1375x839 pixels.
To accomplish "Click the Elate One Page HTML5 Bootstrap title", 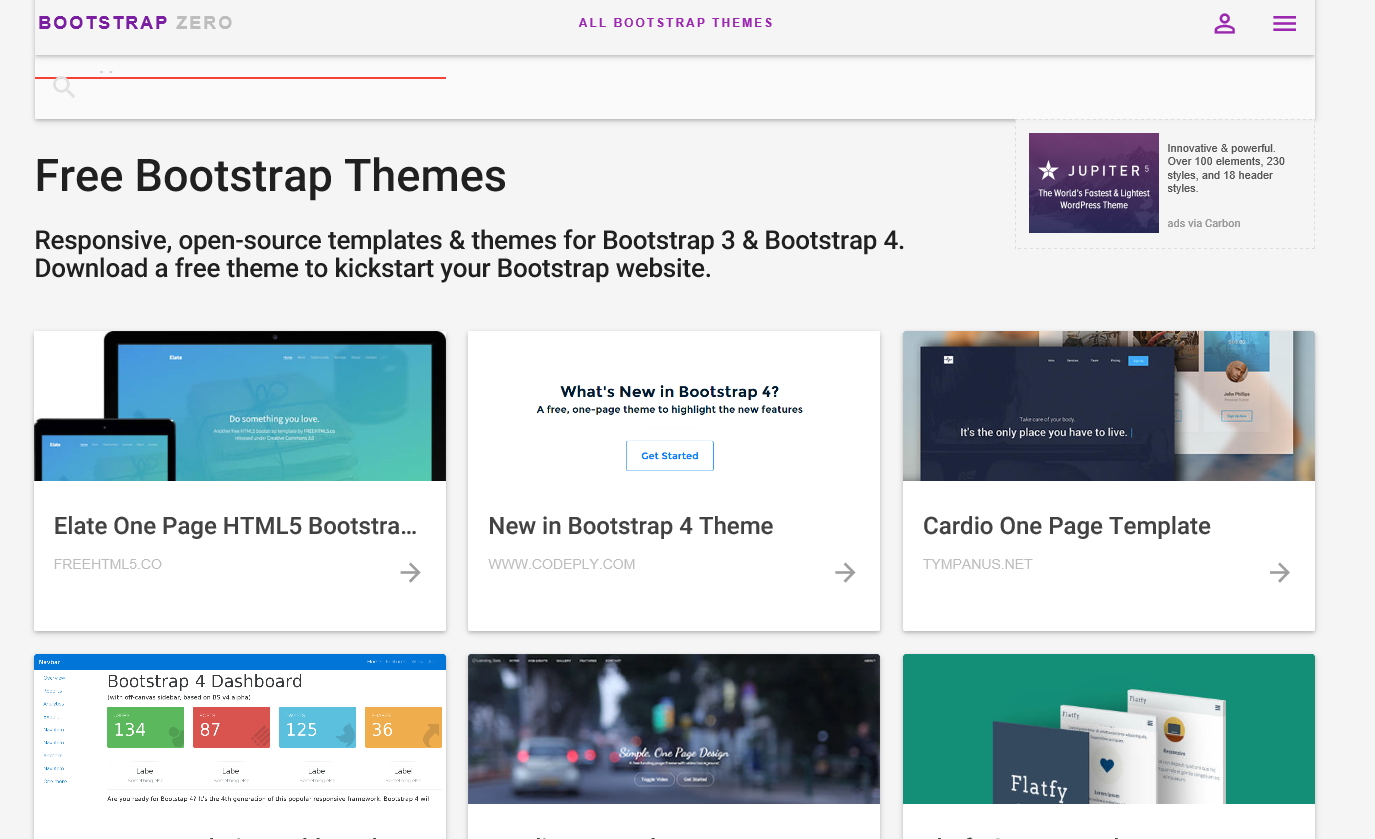I will pos(236,526).
